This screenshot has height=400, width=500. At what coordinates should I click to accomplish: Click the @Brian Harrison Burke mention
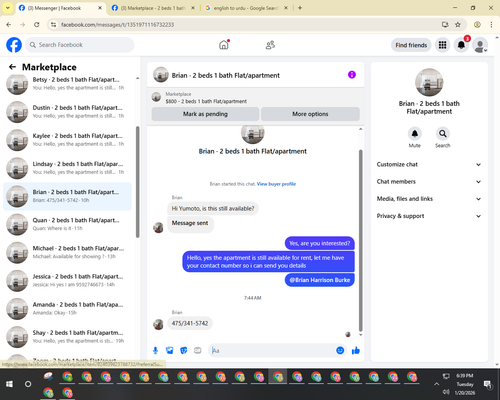pyautogui.click(x=320, y=280)
